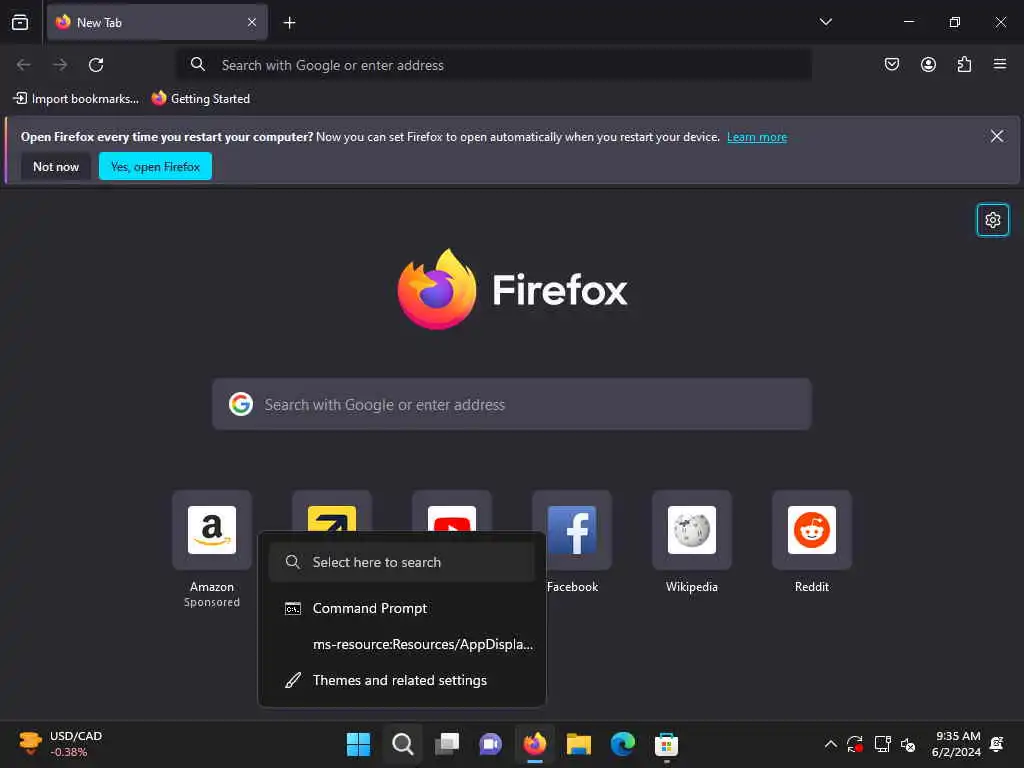Go forward with the forward arrow
The height and width of the screenshot is (768, 1024).
[60, 65]
